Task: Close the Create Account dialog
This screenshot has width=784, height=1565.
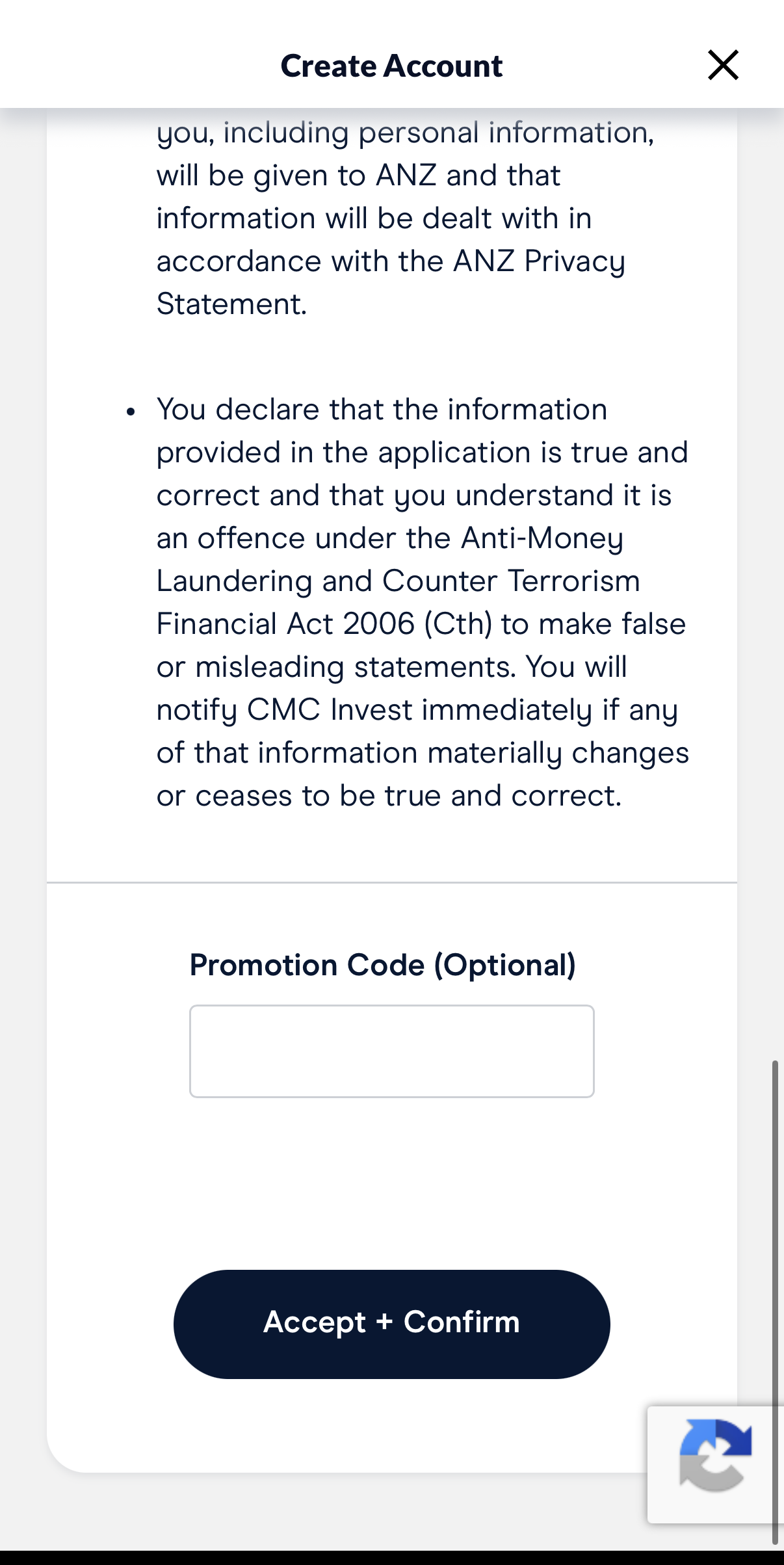Action: tap(723, 65)
